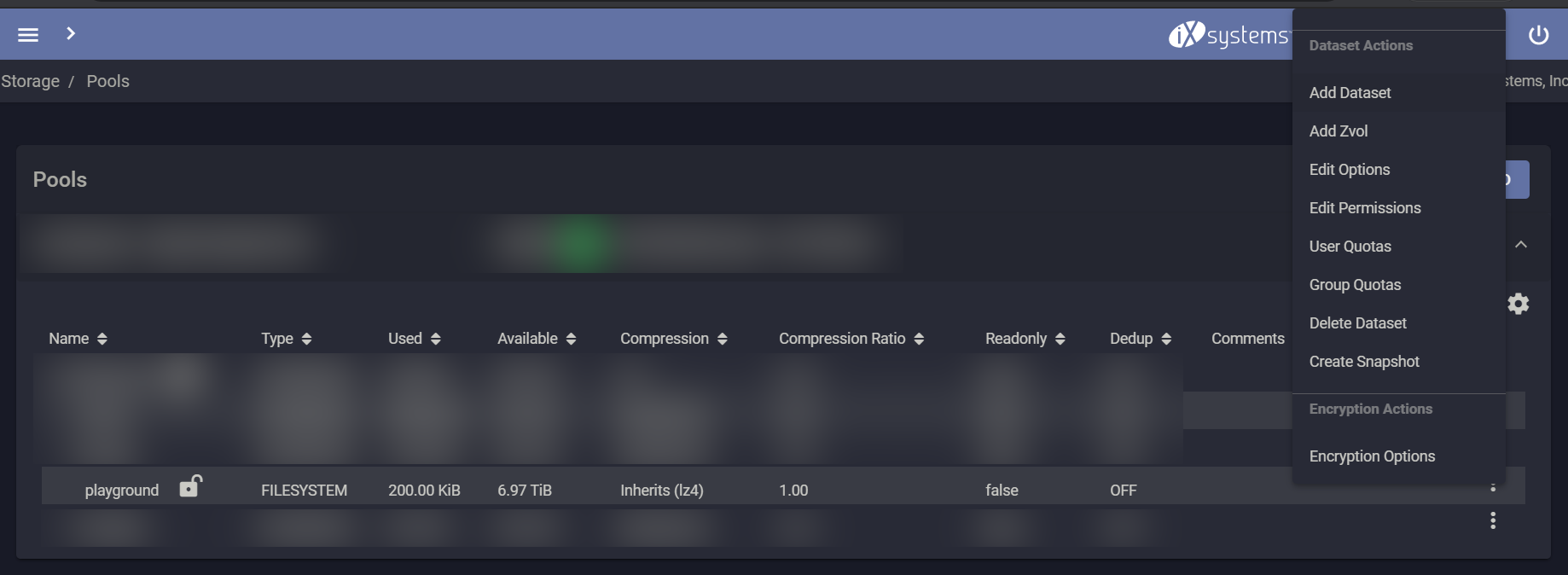Click the iXsystems logo
Screen dimensions: 1568x575
point(1228,35)
